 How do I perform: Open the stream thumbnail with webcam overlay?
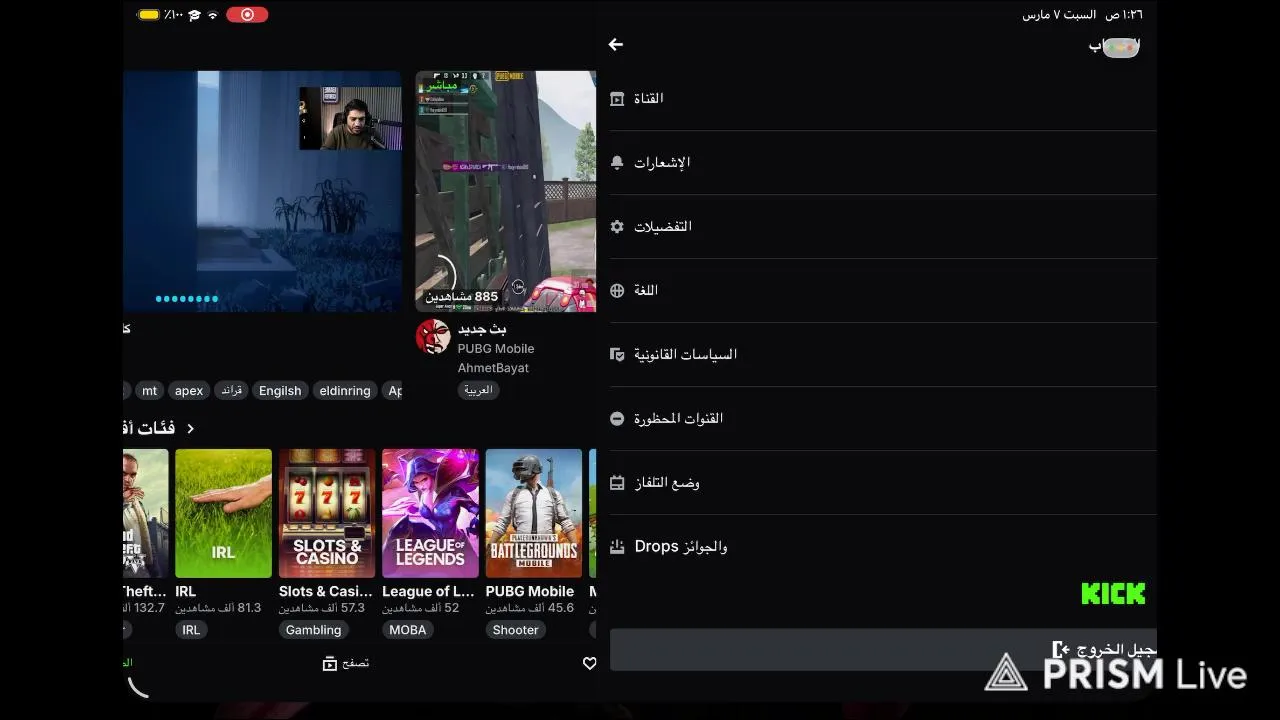pos(262,191)
